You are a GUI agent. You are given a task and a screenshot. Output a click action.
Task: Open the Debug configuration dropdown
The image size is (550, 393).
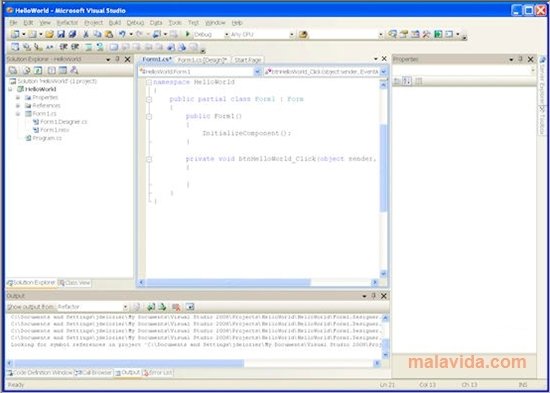(226, 34)
